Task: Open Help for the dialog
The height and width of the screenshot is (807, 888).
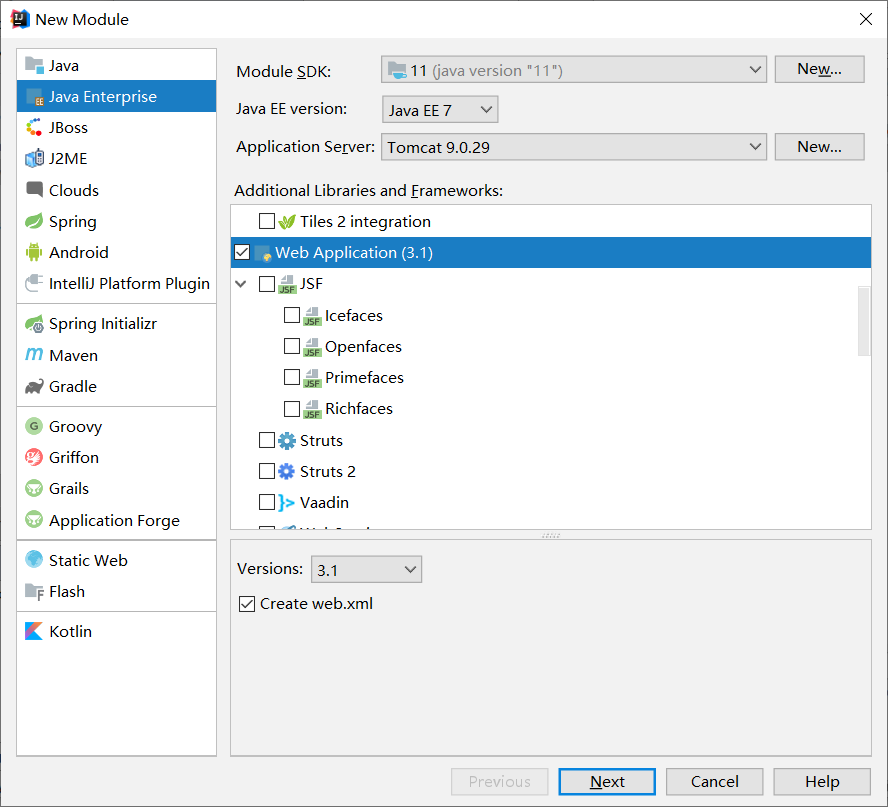Action: click(x=822, y=782)
